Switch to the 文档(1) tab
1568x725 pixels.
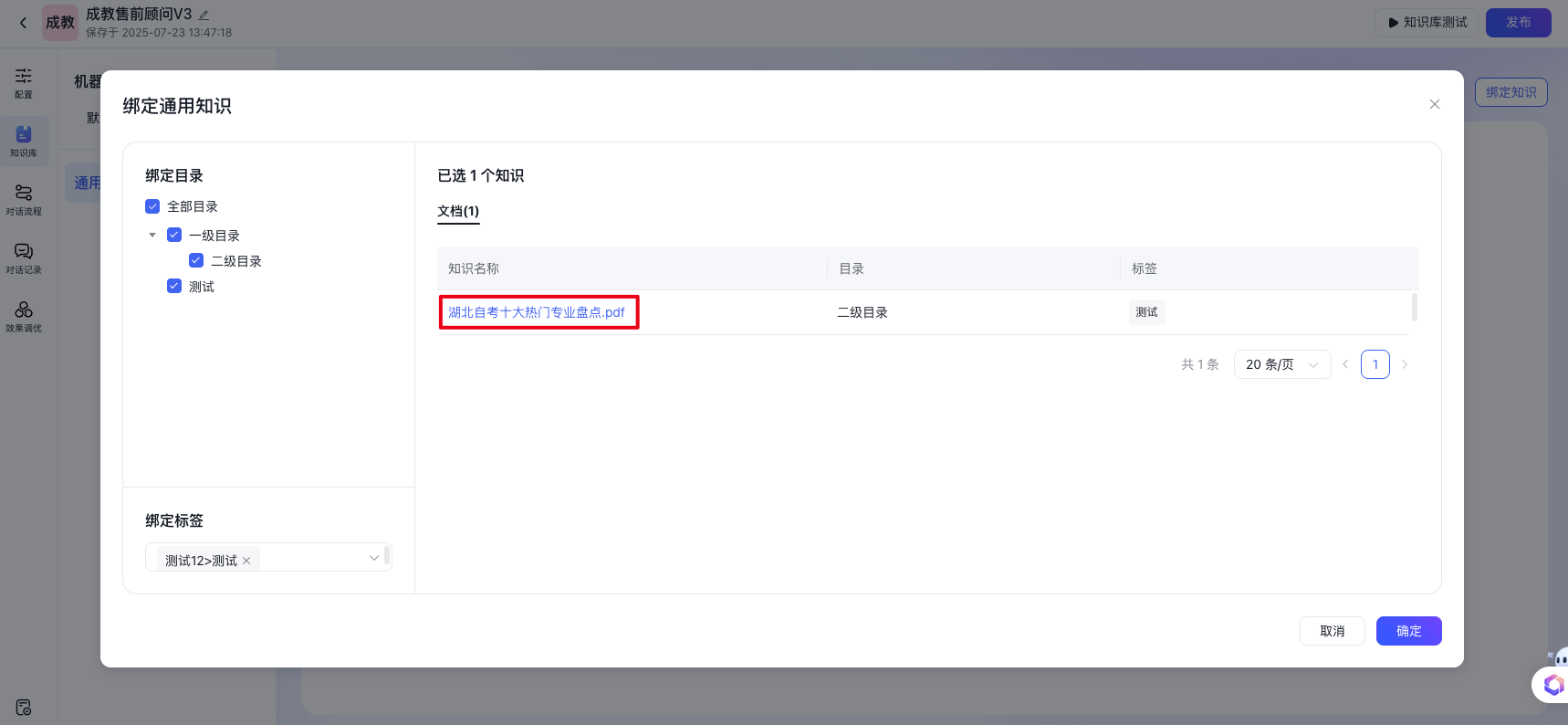(x=458, y=211)
